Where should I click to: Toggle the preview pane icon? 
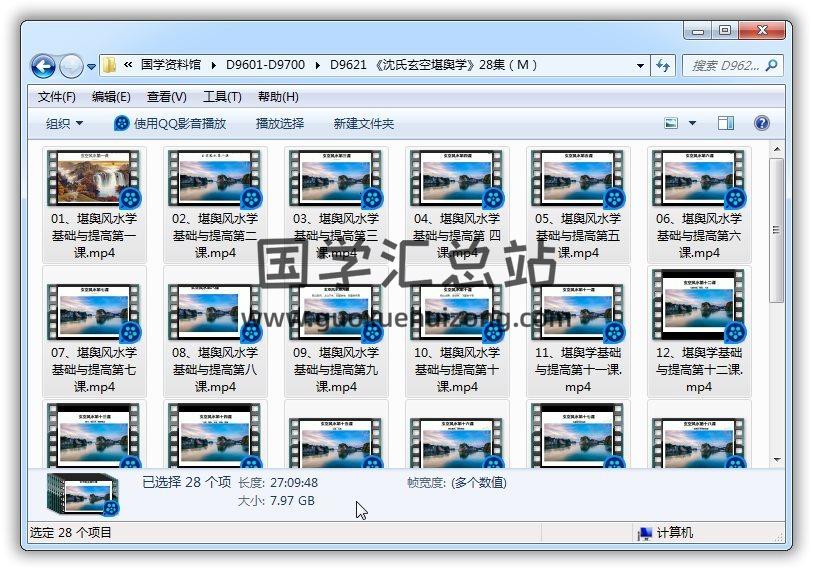(x=725, y=123)
